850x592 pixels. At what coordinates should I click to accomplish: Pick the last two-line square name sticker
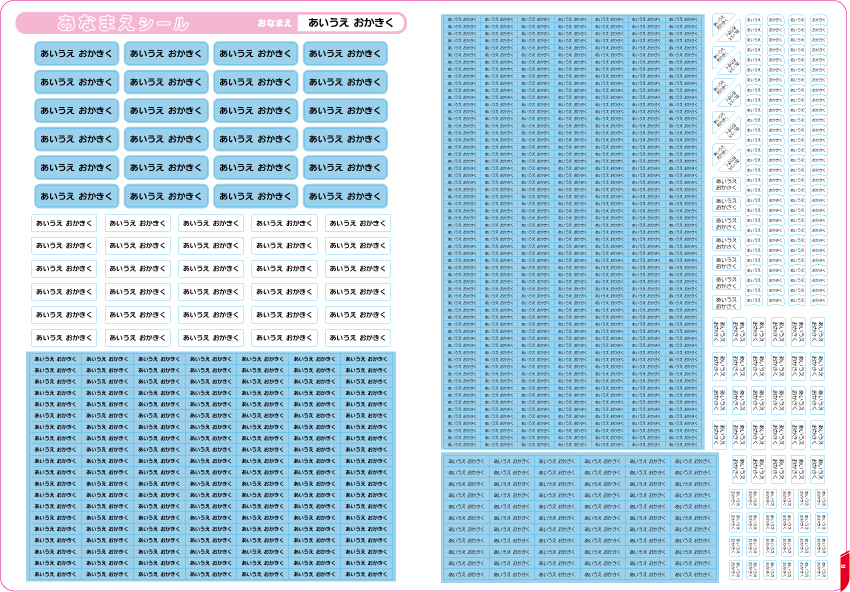[x=726, y=301]
